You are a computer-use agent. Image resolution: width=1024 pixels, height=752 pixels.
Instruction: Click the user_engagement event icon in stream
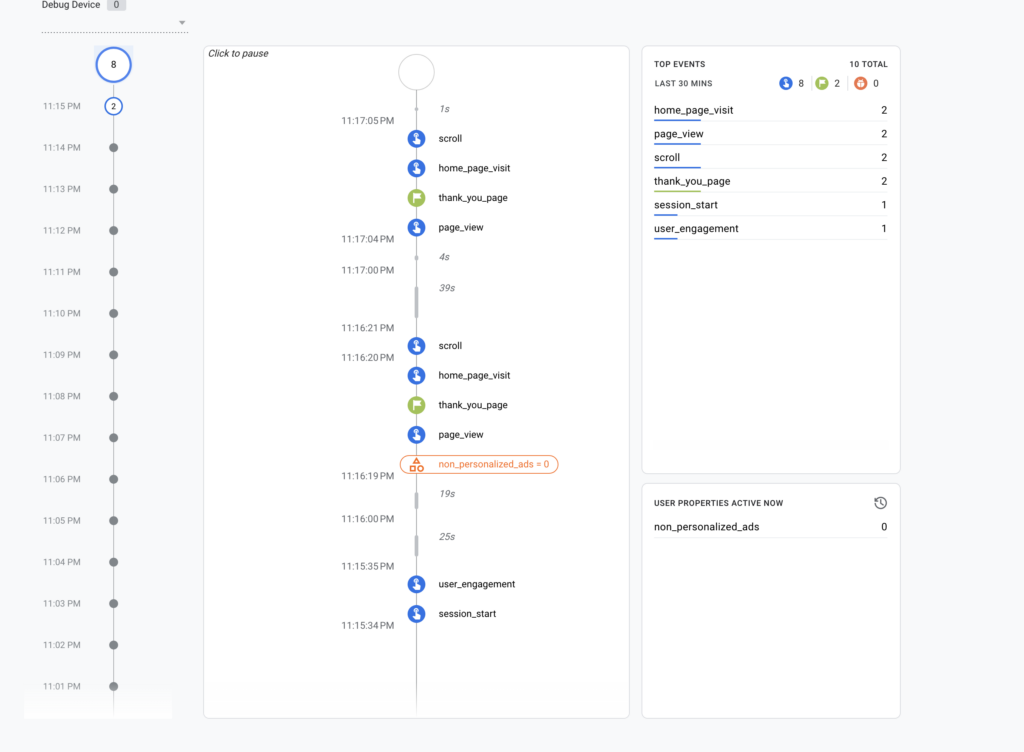coord(416,584)
